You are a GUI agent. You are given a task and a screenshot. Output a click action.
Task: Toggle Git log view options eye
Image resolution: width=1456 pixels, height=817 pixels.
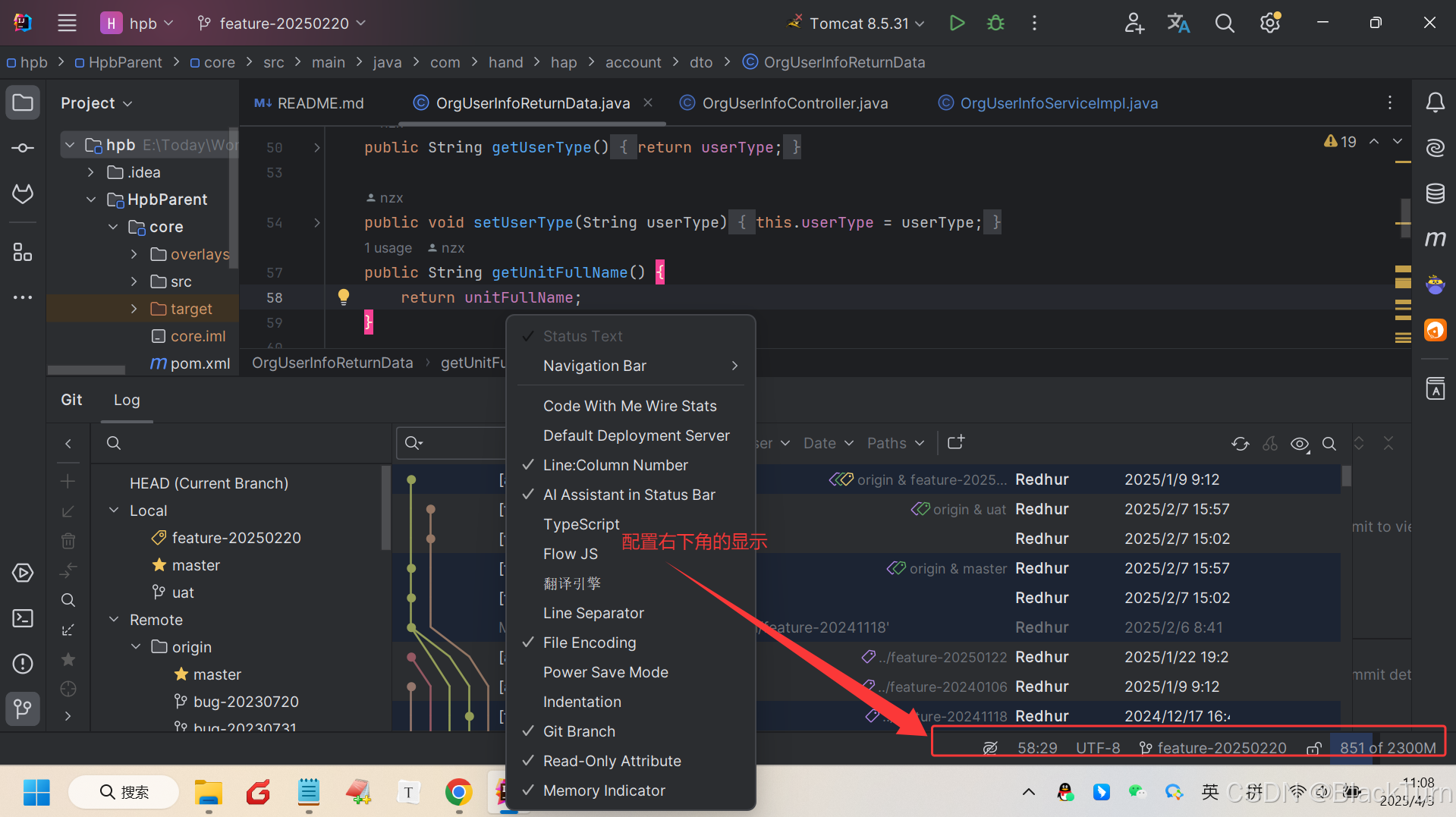(x=1300, y=444)
